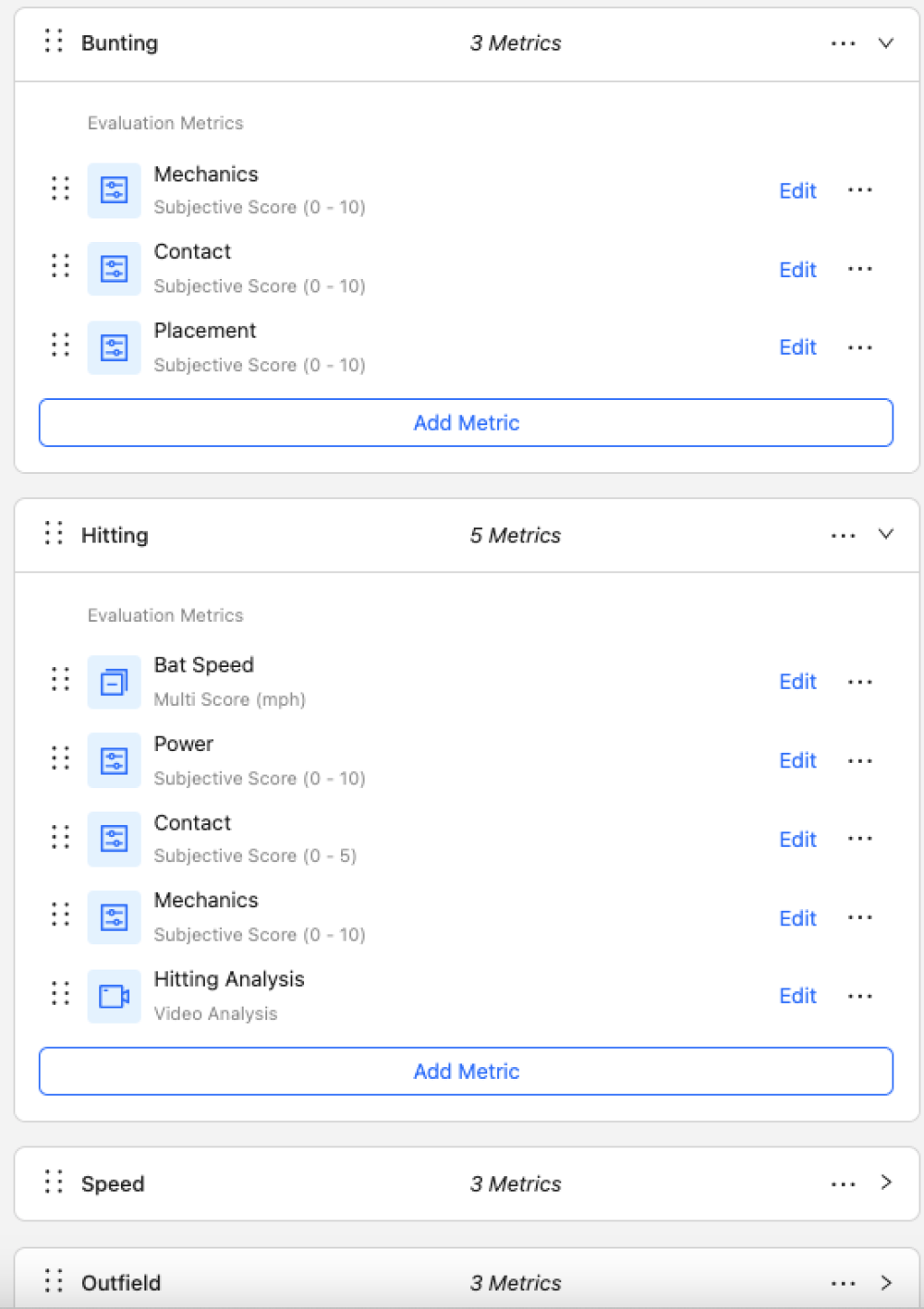This screenshot has height=1309, width=924.
Task: Edit the Bat Speed metric
Action: pyautogui.click(x=798, y=682)
